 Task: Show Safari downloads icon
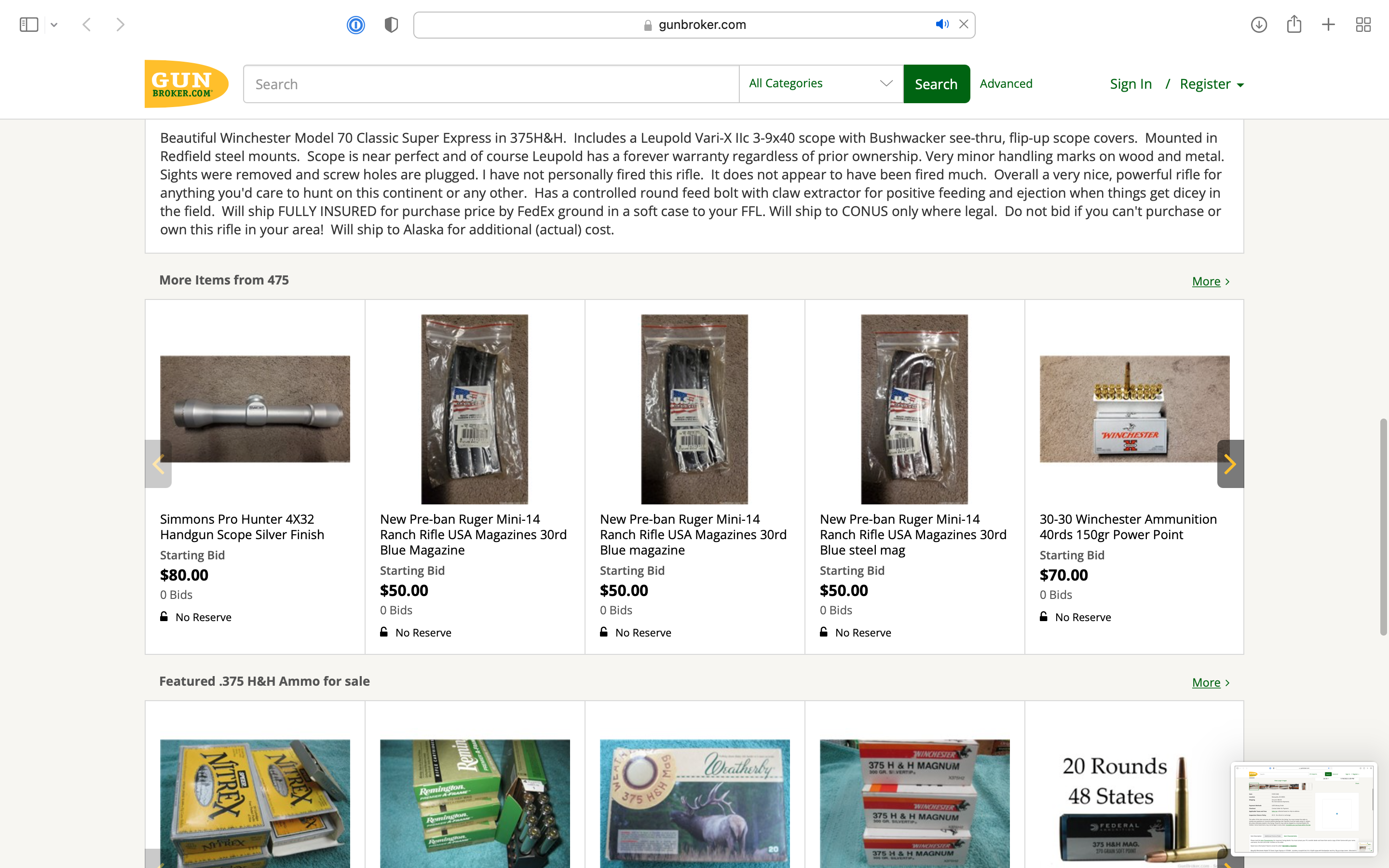point(1259,25)
